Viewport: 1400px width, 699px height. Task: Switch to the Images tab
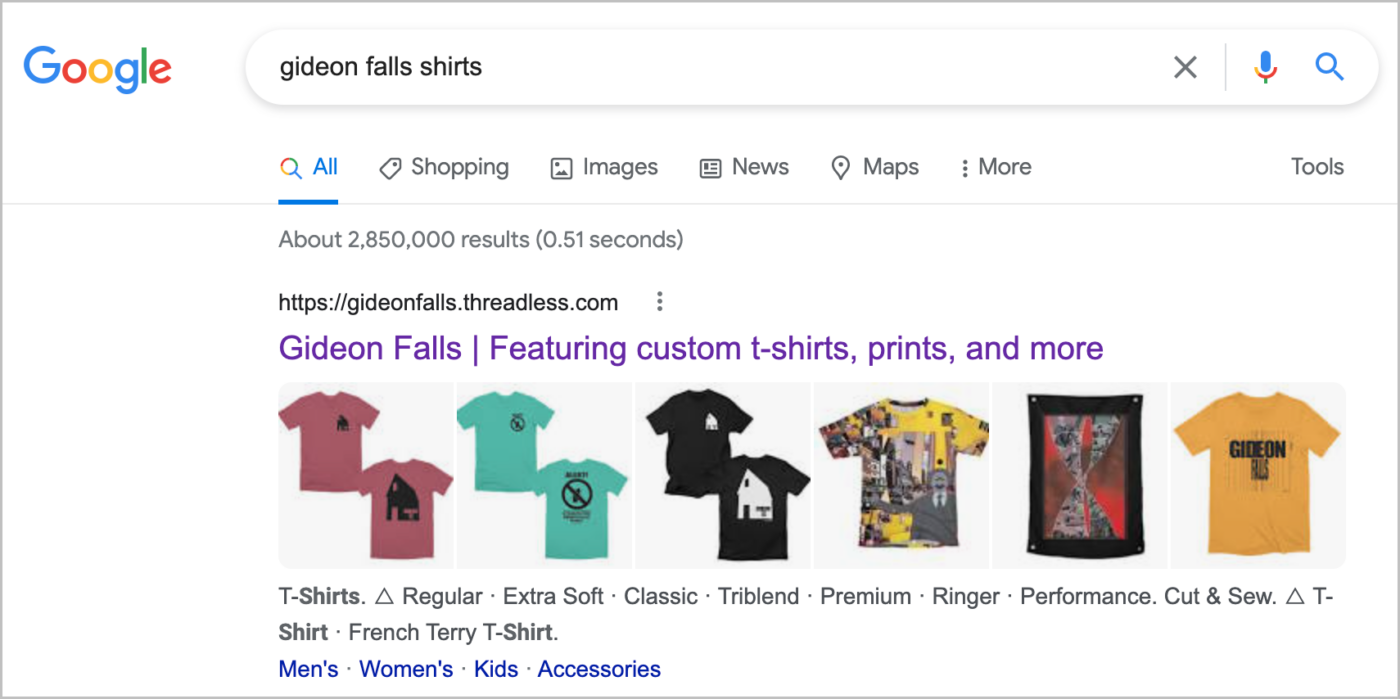click(604, 167)
